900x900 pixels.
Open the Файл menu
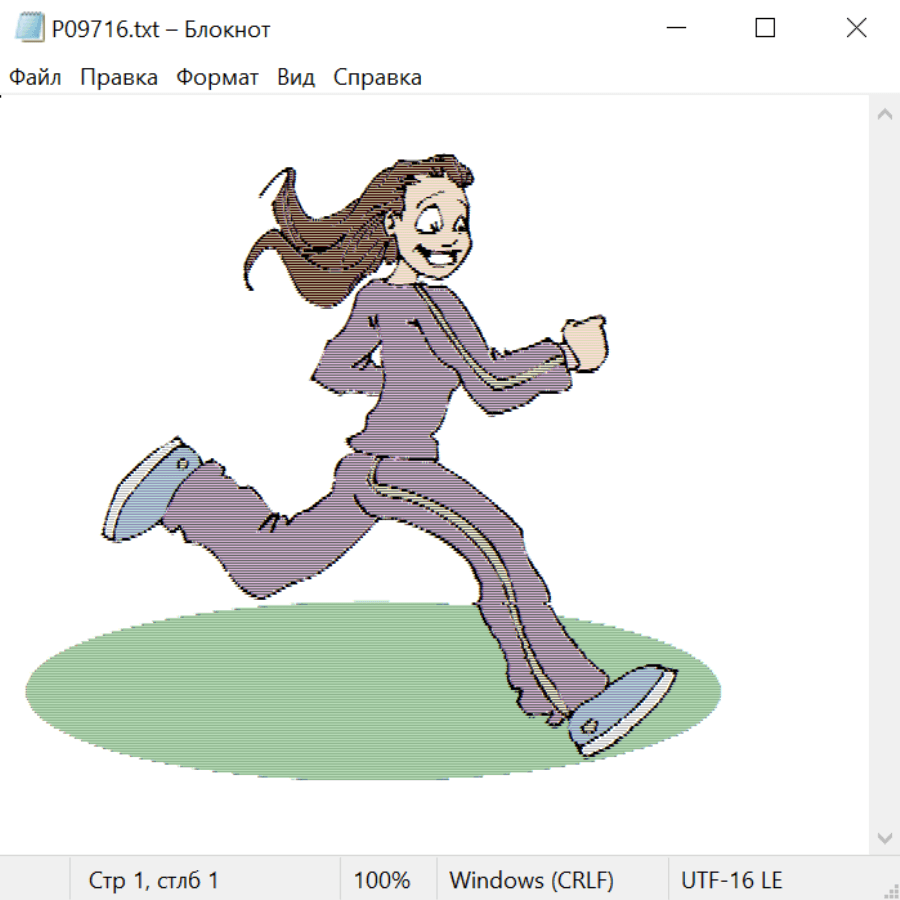click(x=35, y=78)
